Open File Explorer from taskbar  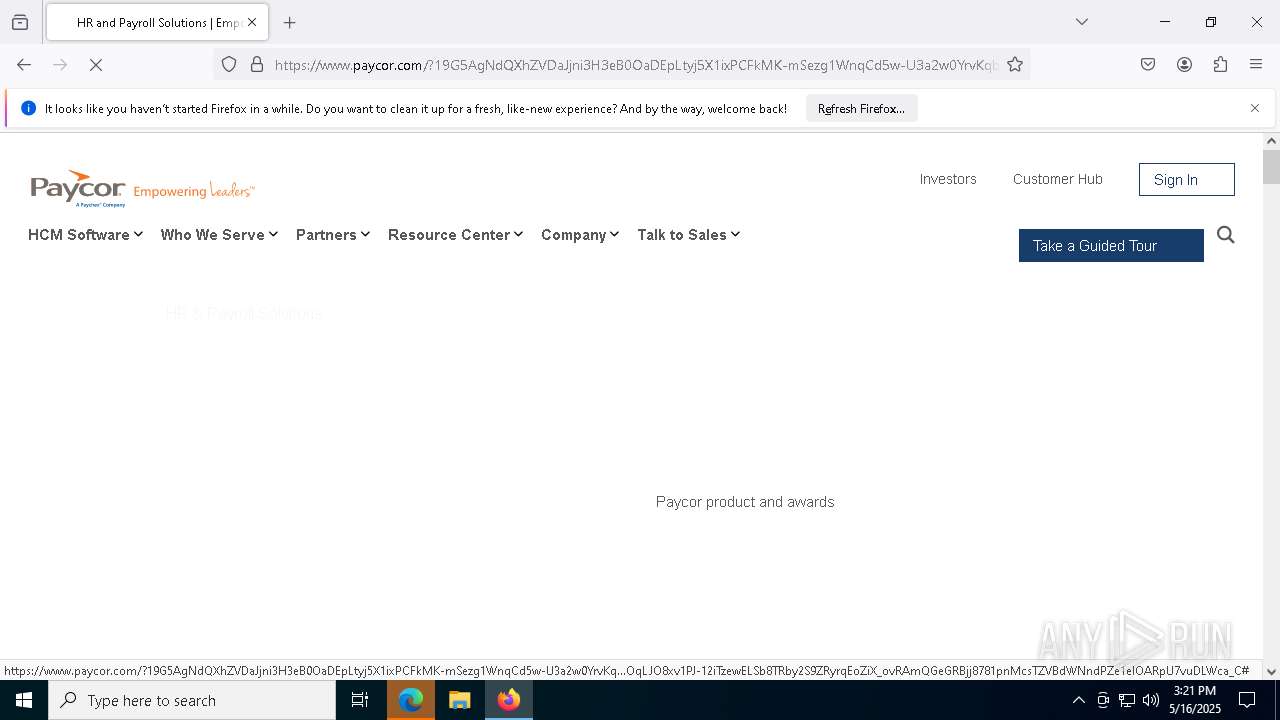(x=459, y=700)
